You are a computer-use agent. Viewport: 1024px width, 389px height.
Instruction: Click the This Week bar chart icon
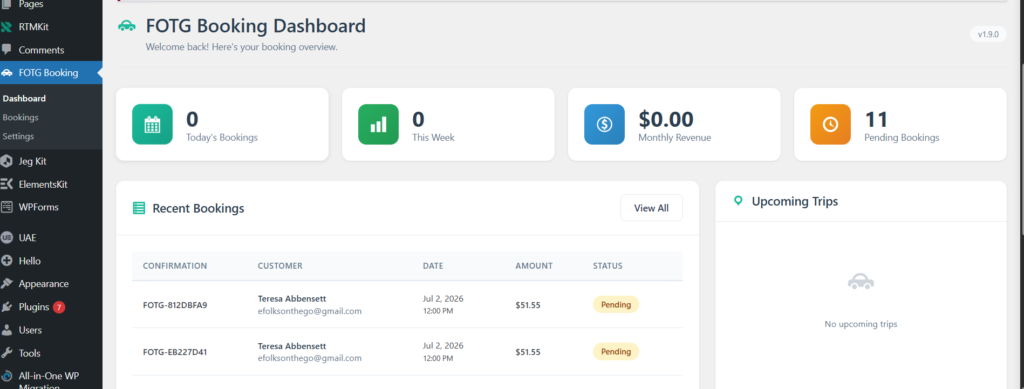click(378, 124)
